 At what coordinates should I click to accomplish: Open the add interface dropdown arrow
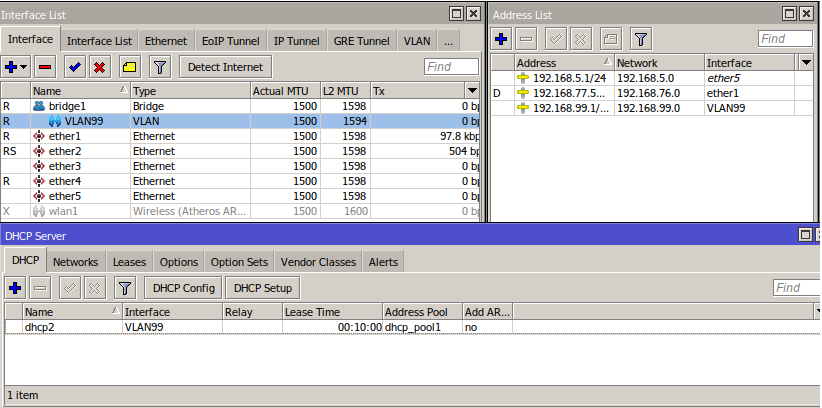coord(23,67)
